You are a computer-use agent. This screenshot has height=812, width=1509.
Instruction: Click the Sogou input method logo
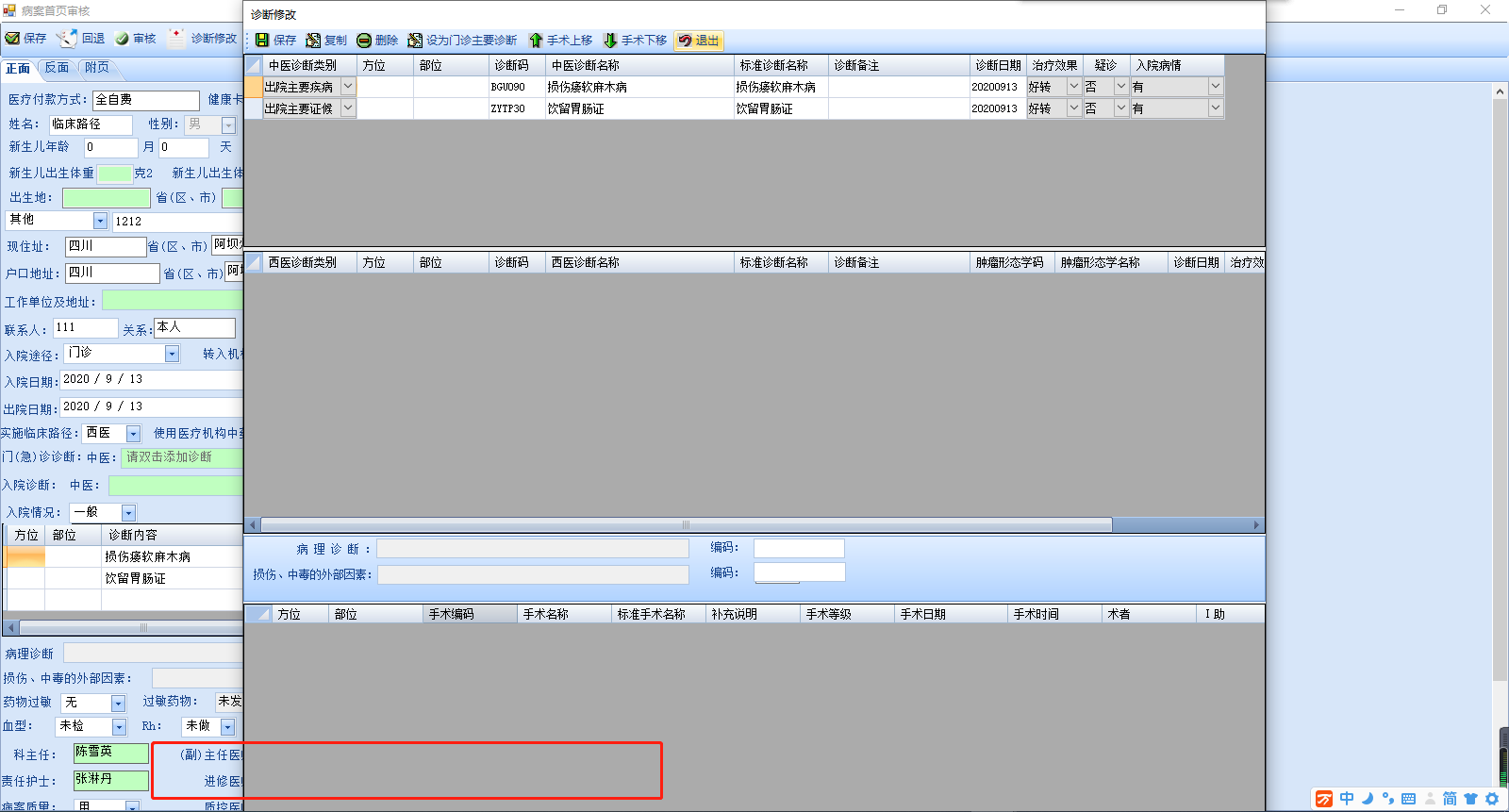(1325, 799)
